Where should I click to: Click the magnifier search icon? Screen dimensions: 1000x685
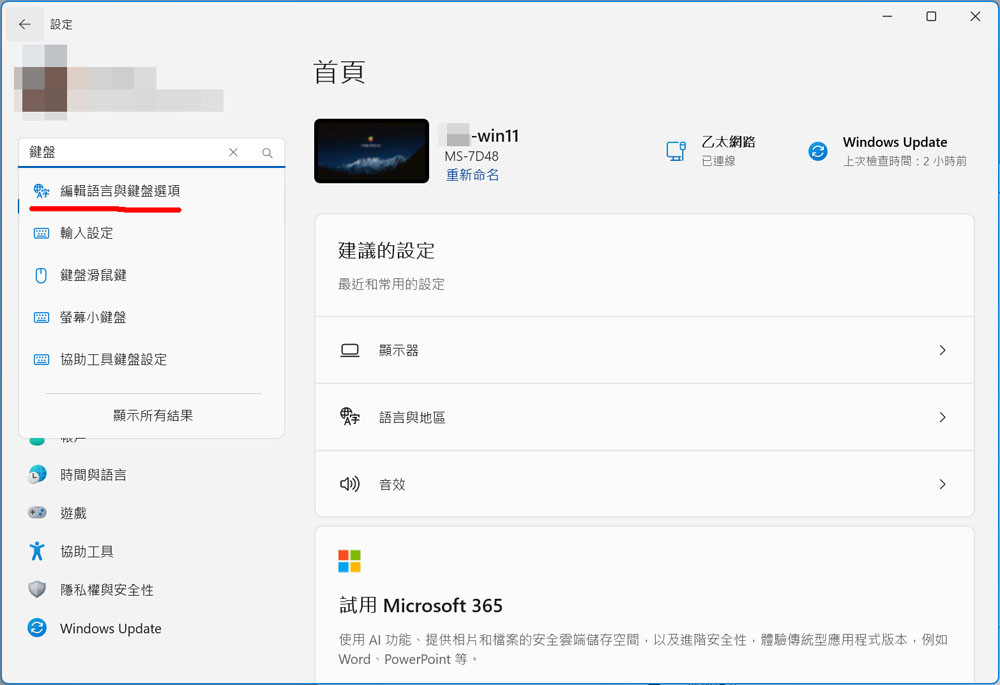click(267, 153)
